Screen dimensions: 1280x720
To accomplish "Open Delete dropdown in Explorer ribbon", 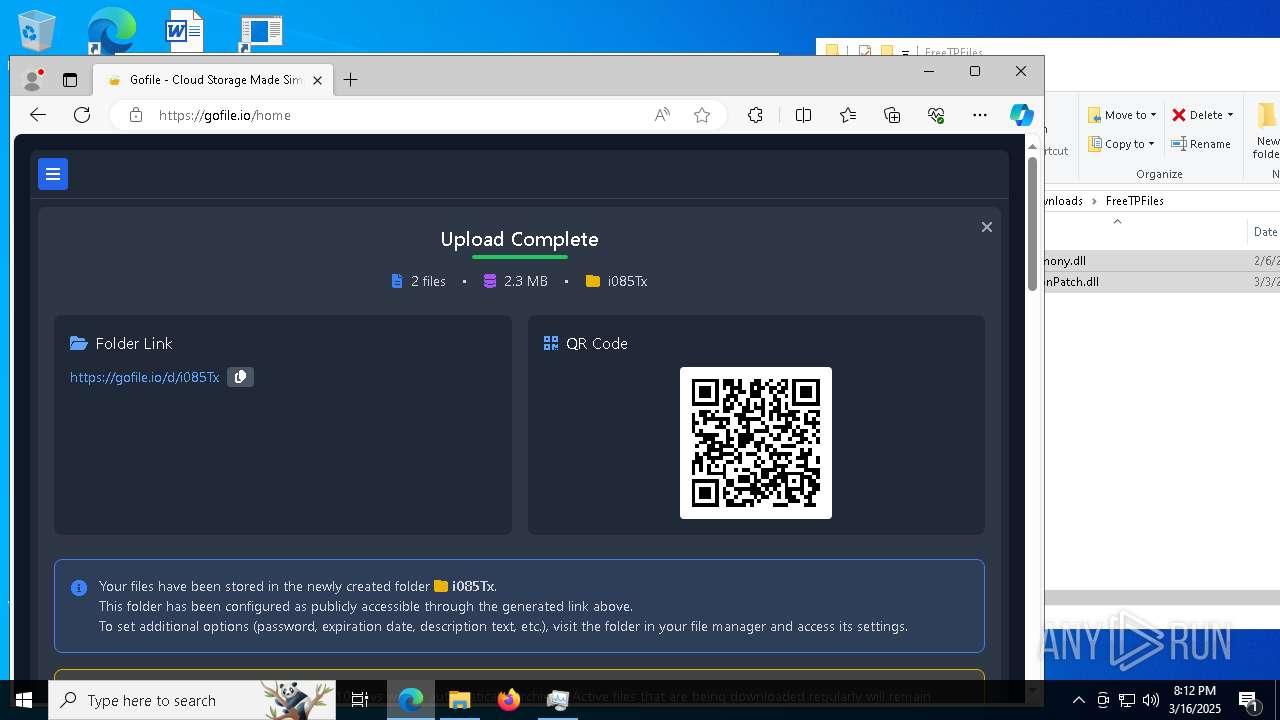I will pos(1202,115).
